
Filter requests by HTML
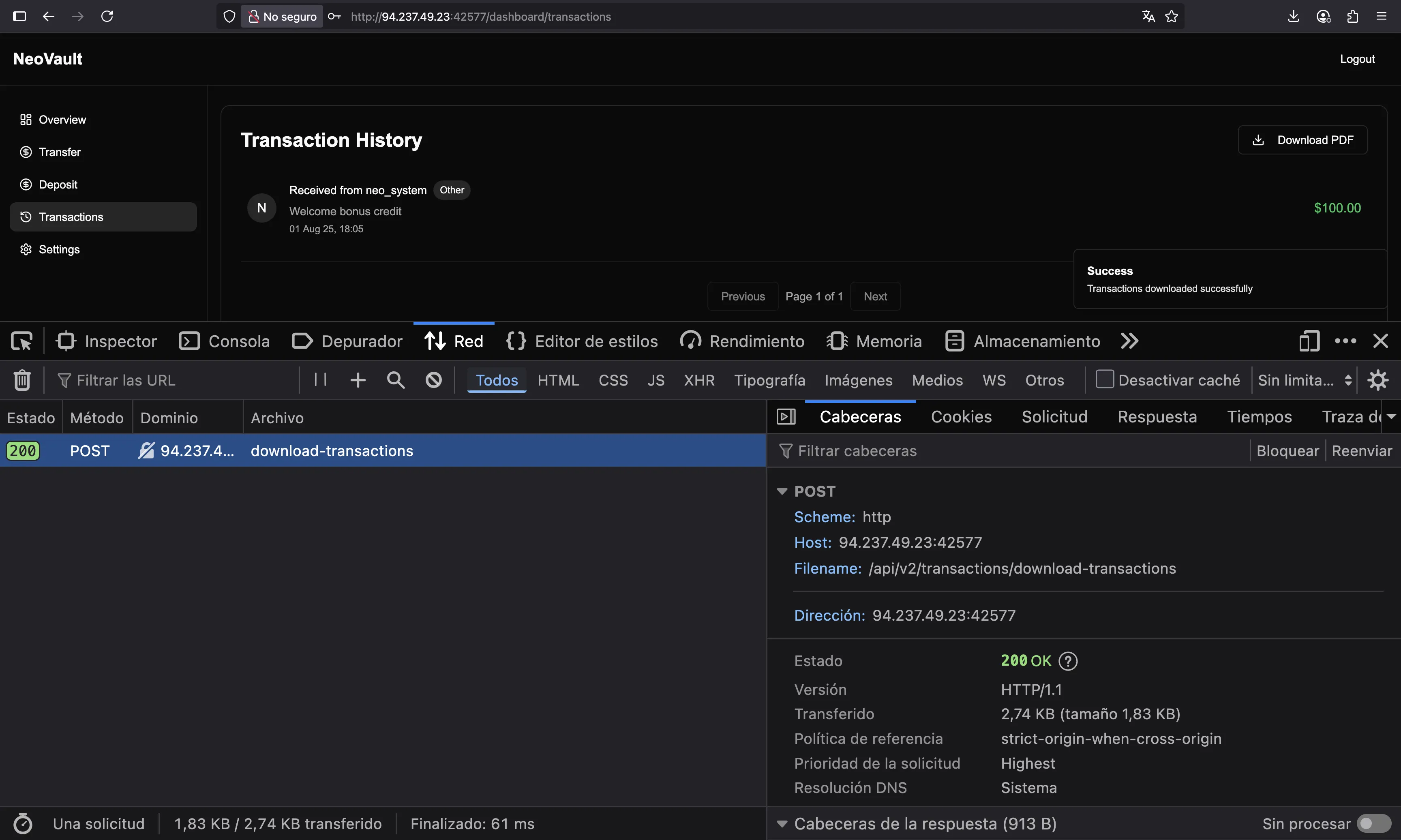pyautogui.click(x=559, y=380)
